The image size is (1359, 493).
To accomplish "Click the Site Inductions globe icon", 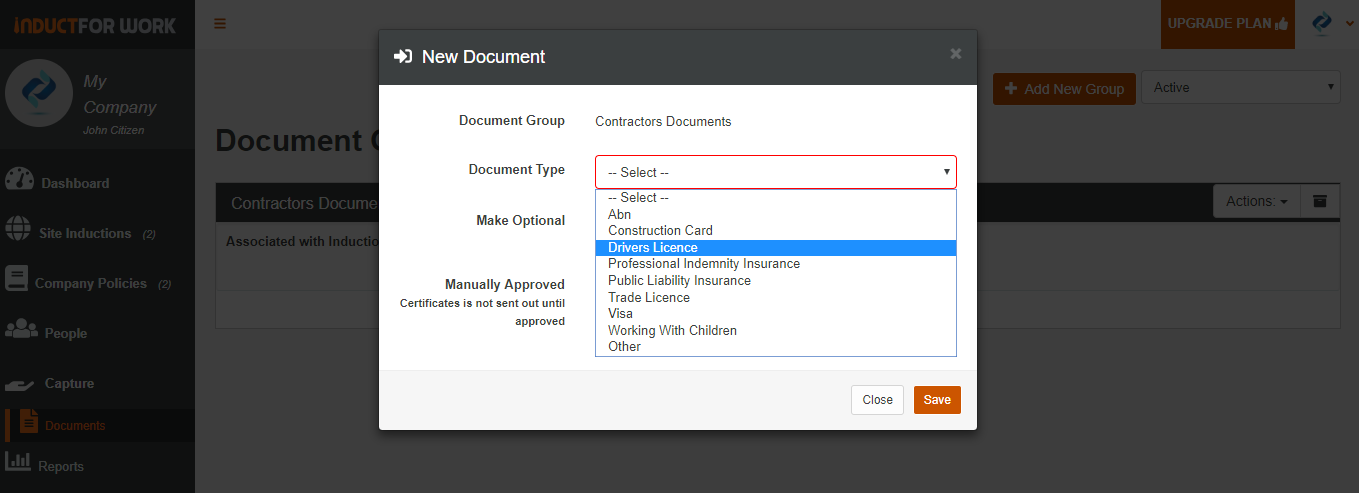I will coord(18,229).
